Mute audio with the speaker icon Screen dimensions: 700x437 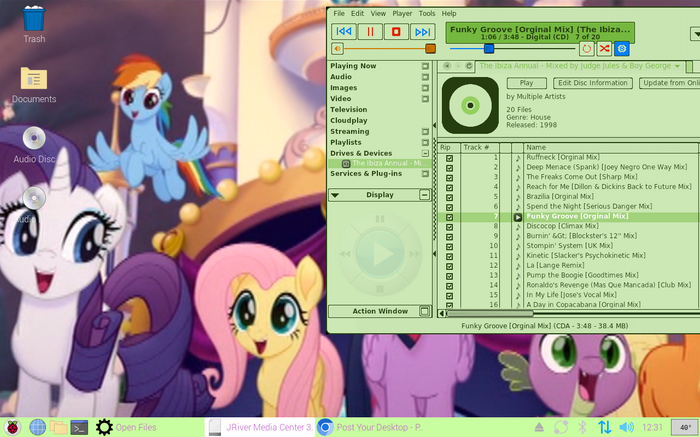[338, 49]
